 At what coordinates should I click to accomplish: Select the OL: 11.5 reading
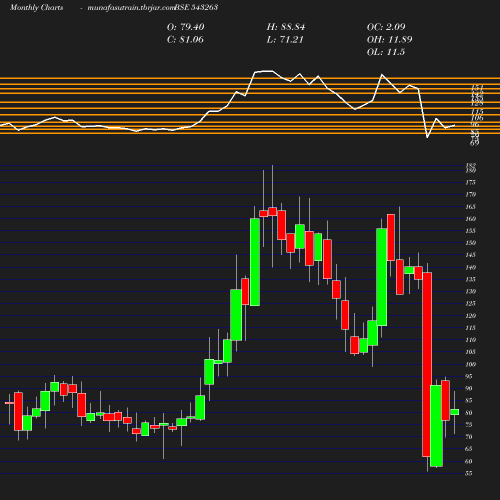point(386,52)
